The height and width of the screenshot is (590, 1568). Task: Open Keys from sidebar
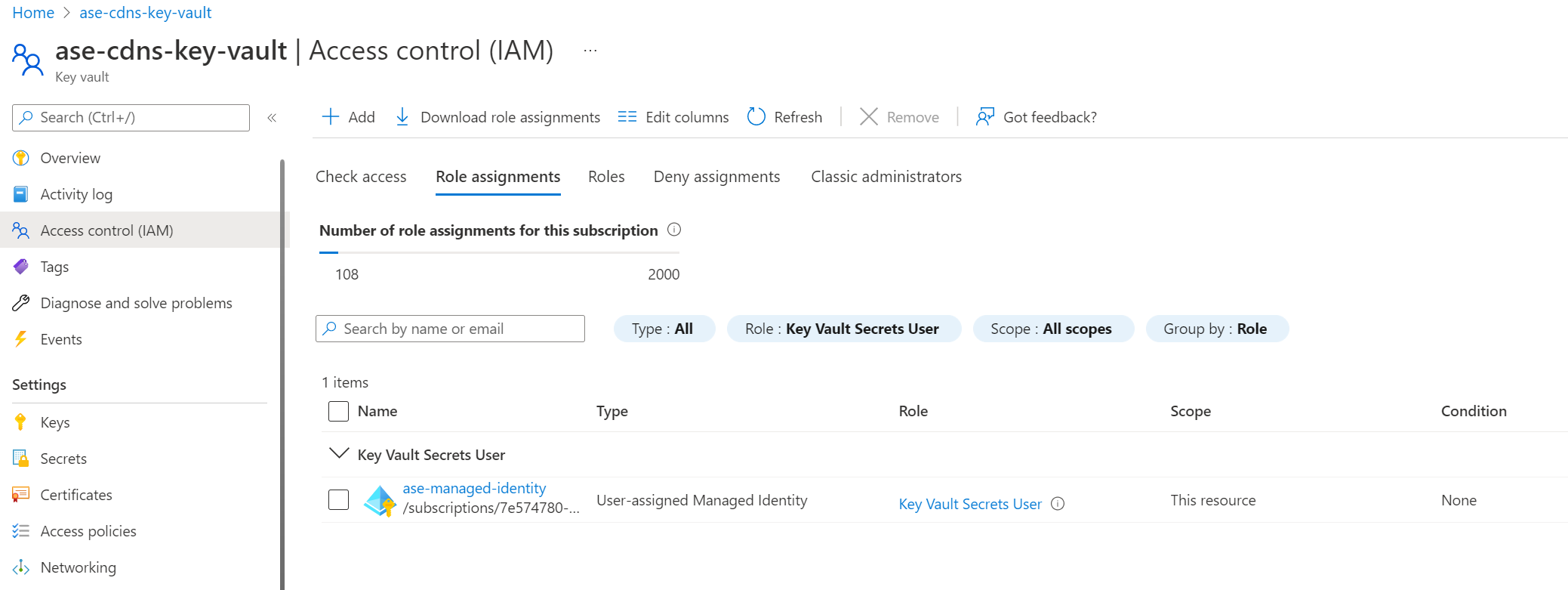[55, 422]
